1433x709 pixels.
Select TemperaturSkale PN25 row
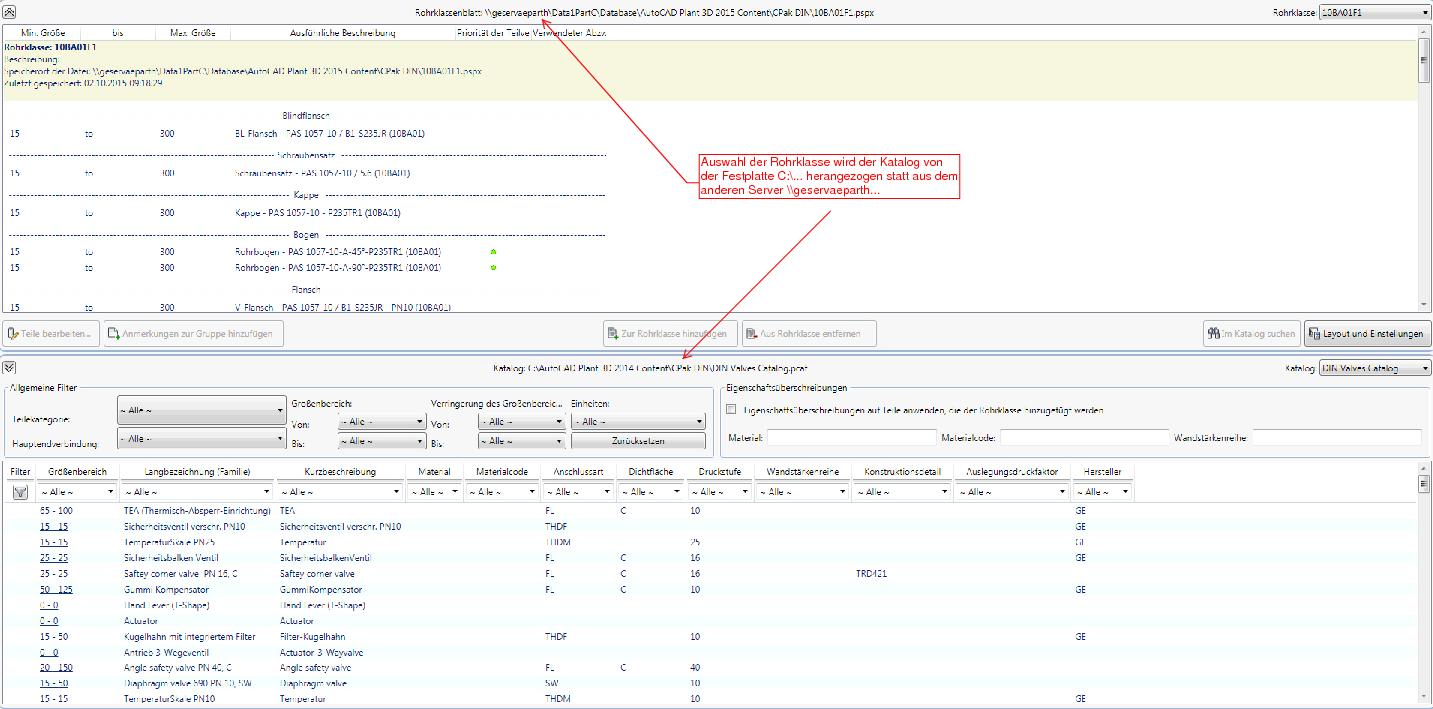pyautogui.click(x=710, y=542)
